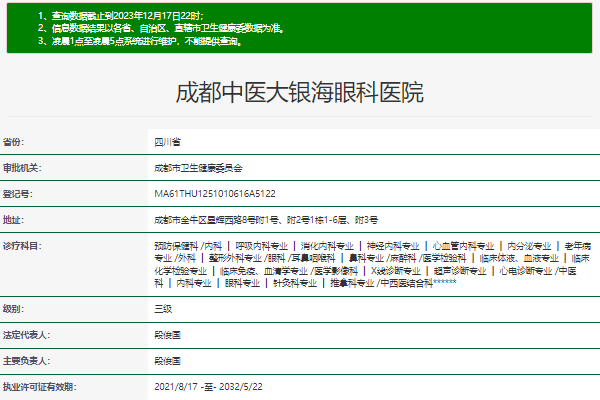The height and width of the screenshot is (400, 600).
Task: Click 中西医结合科 in the department list
Action: 406,283
